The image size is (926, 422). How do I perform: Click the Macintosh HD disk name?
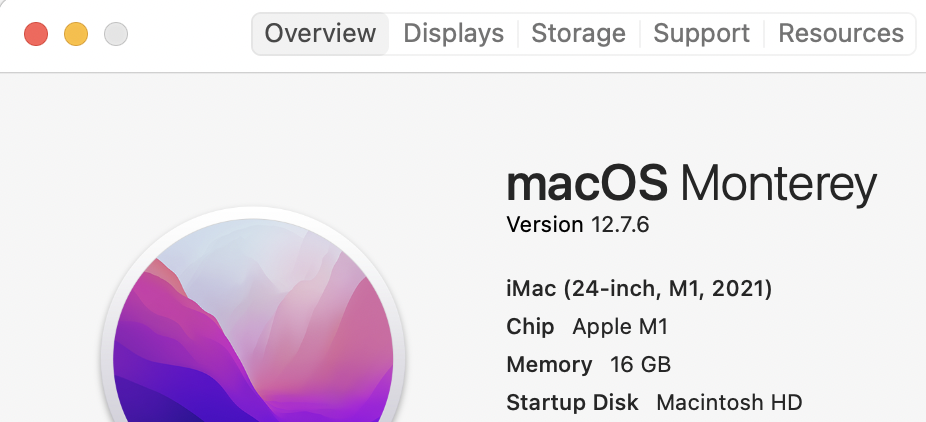point(729,403)
